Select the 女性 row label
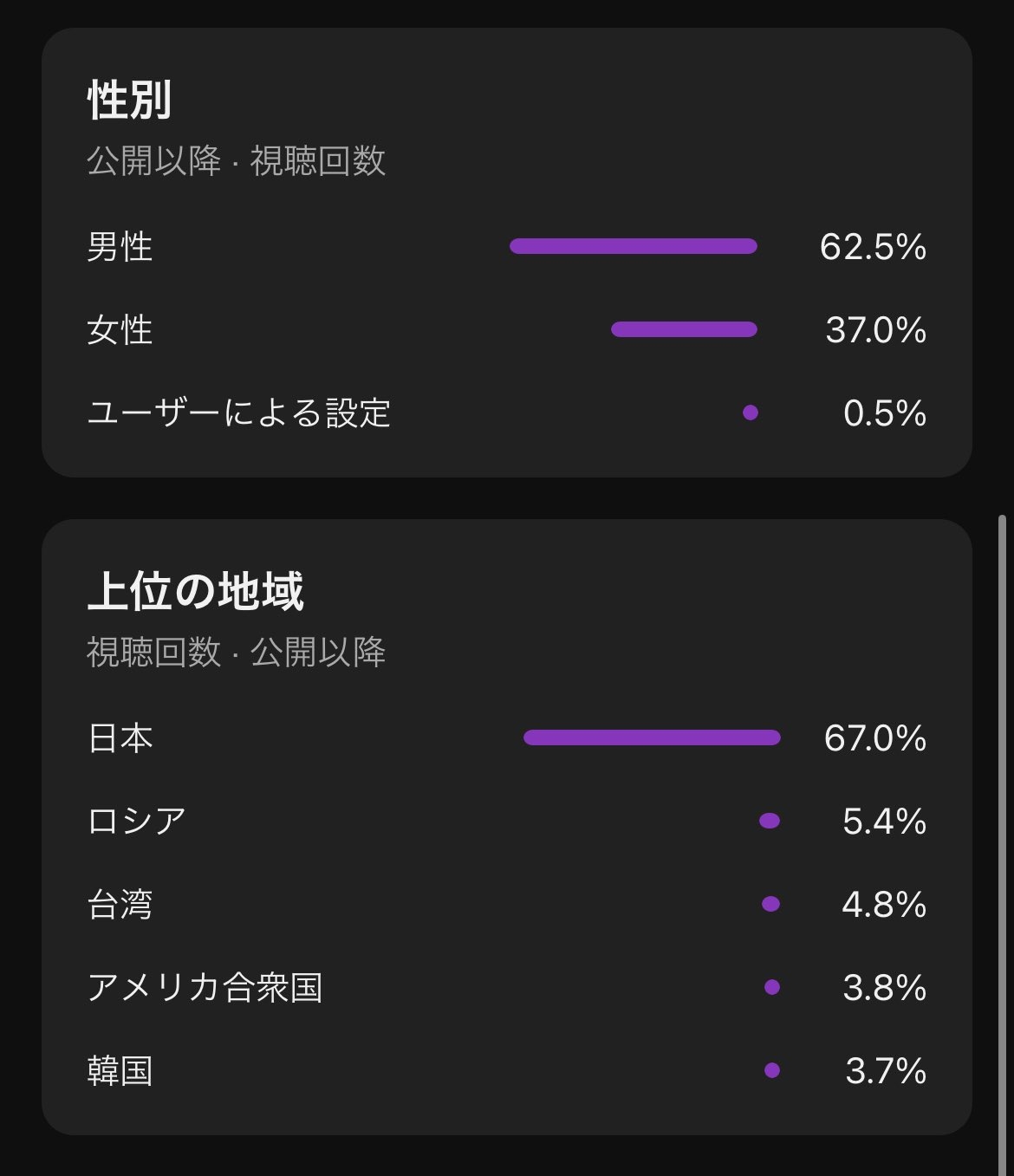This screenshot has width=1014, height=1176. [x=120, y=330]
